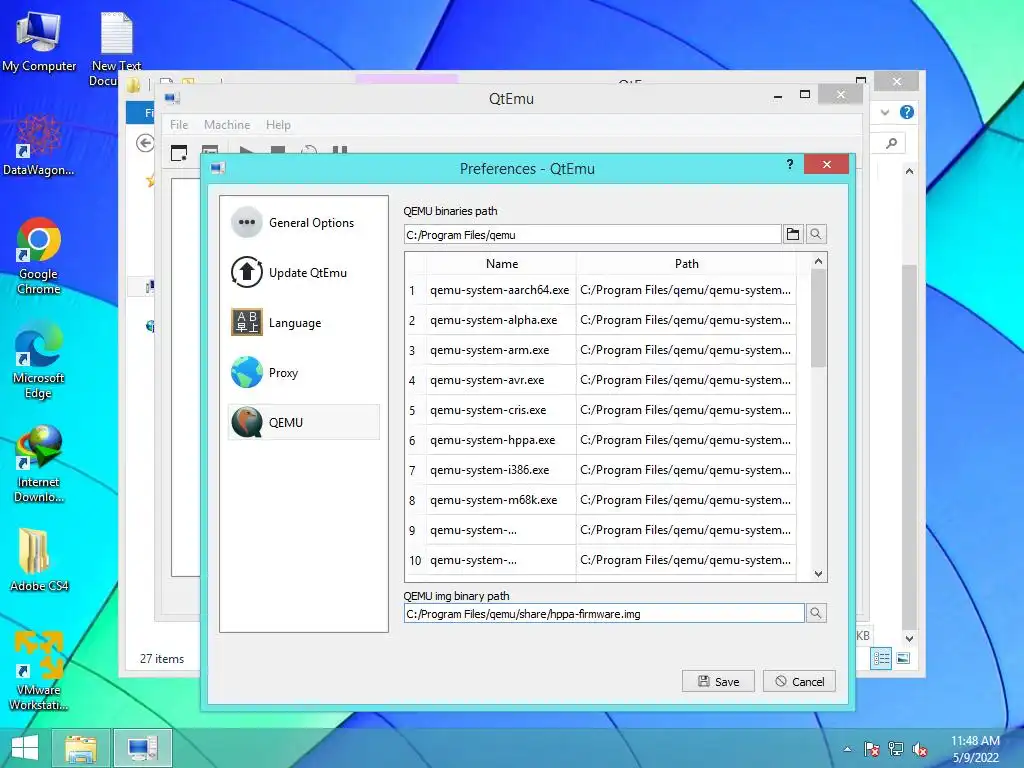Image resolution: width=1024 pixels, height=768 pixels.
Task: Open Internet Download Manager shortcut
Action: pos(39,464)
